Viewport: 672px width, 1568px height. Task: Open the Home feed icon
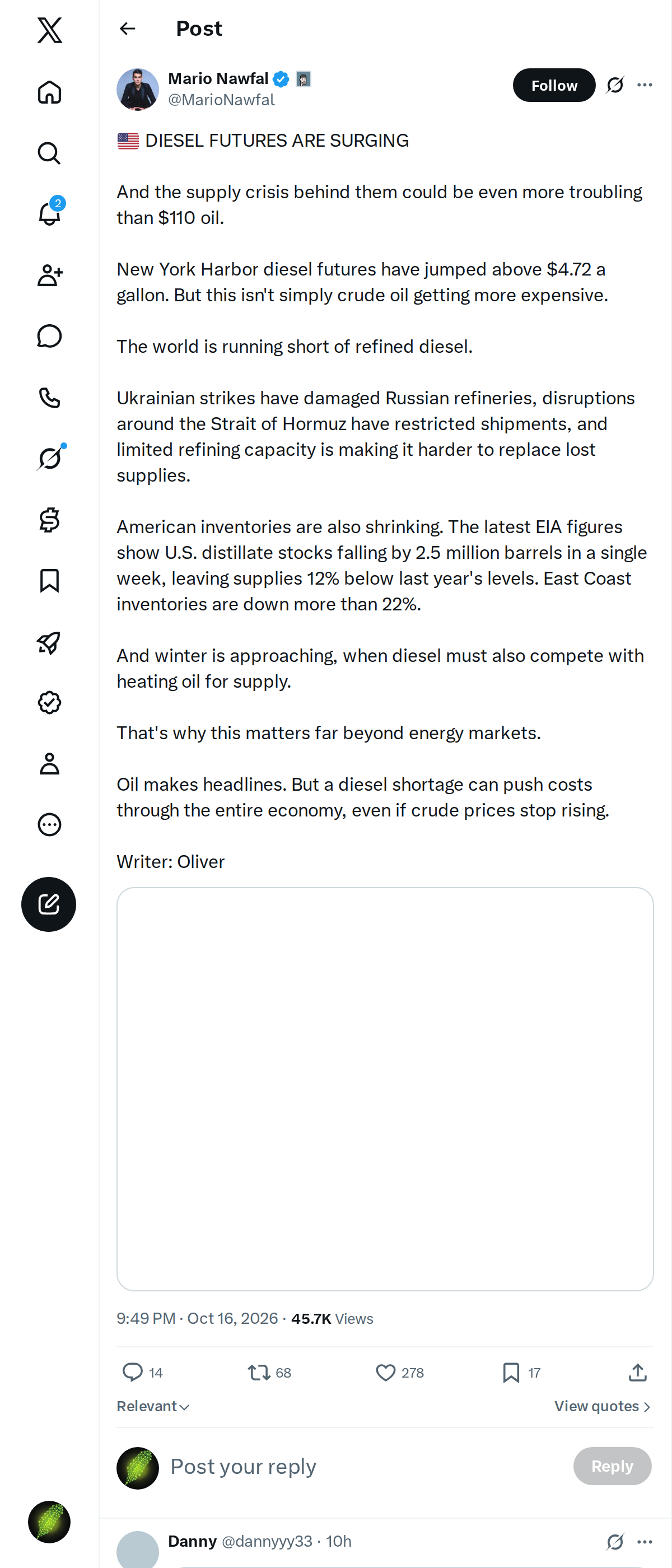49,92
